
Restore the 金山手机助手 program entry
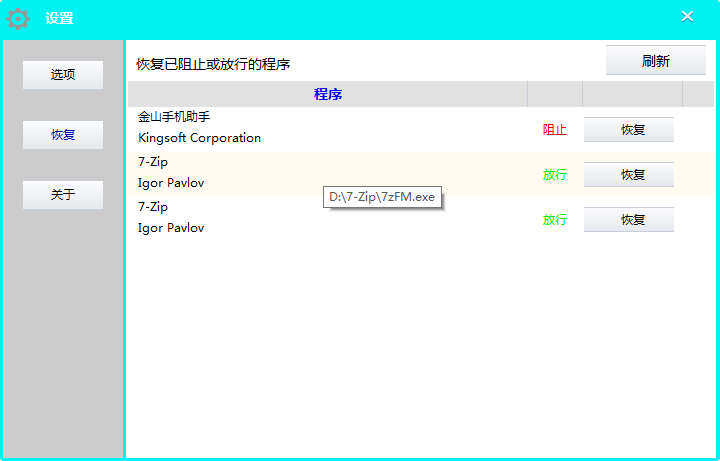[x=629, y=130]
